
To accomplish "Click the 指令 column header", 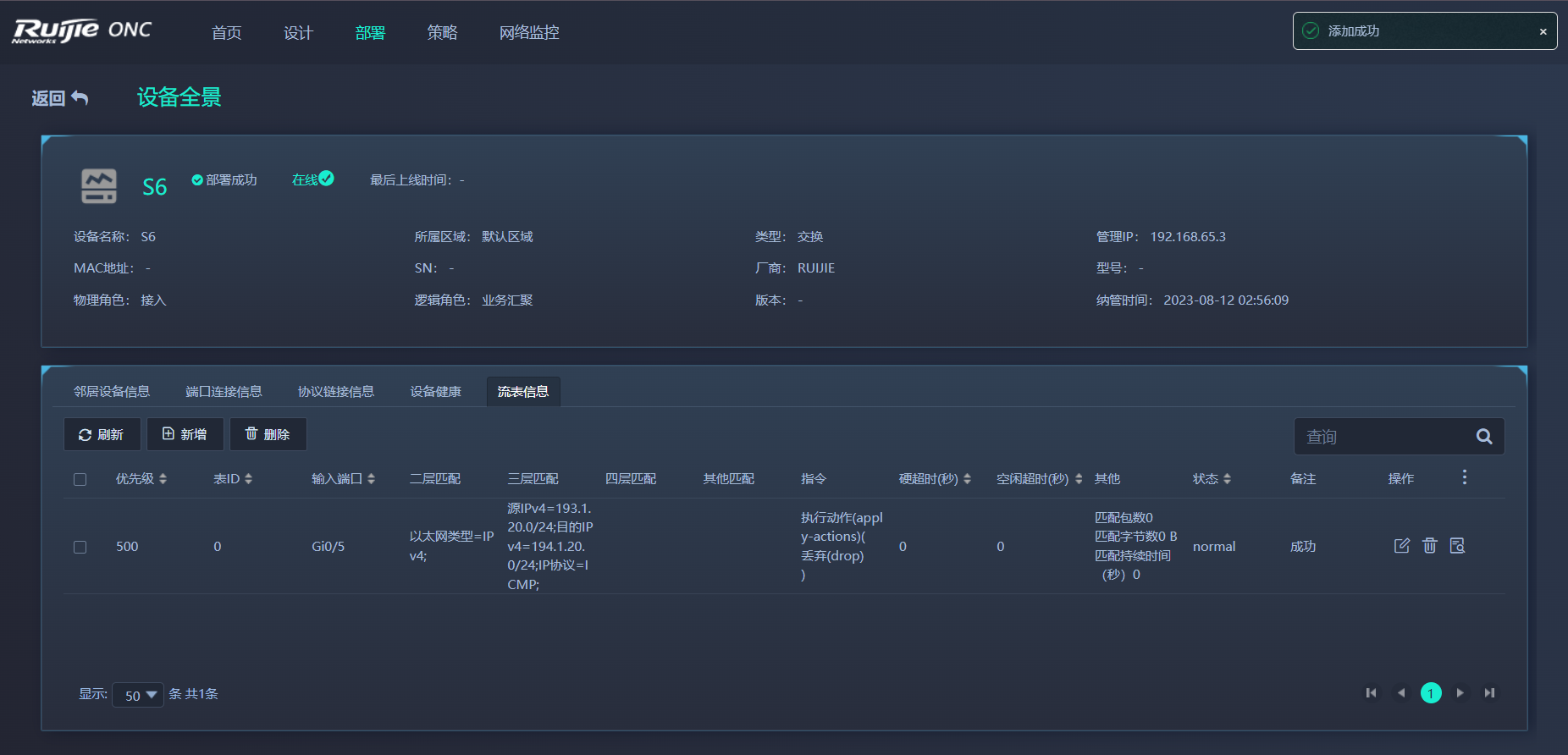I will [814, 479].
